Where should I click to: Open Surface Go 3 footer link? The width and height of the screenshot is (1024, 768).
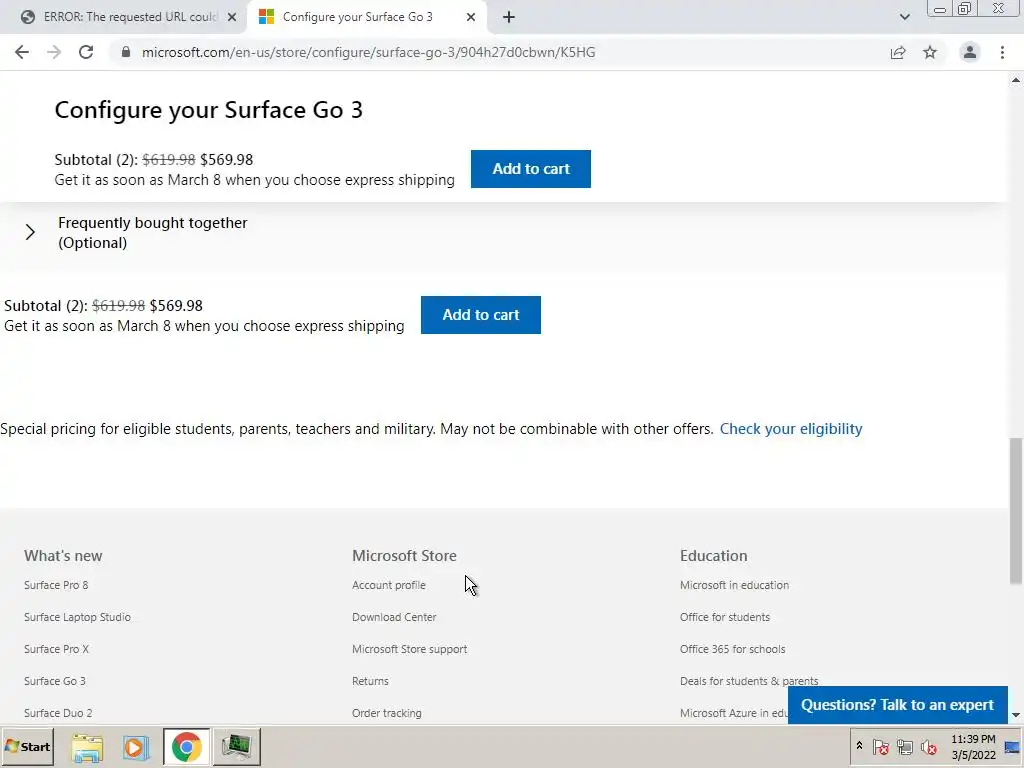55,681
